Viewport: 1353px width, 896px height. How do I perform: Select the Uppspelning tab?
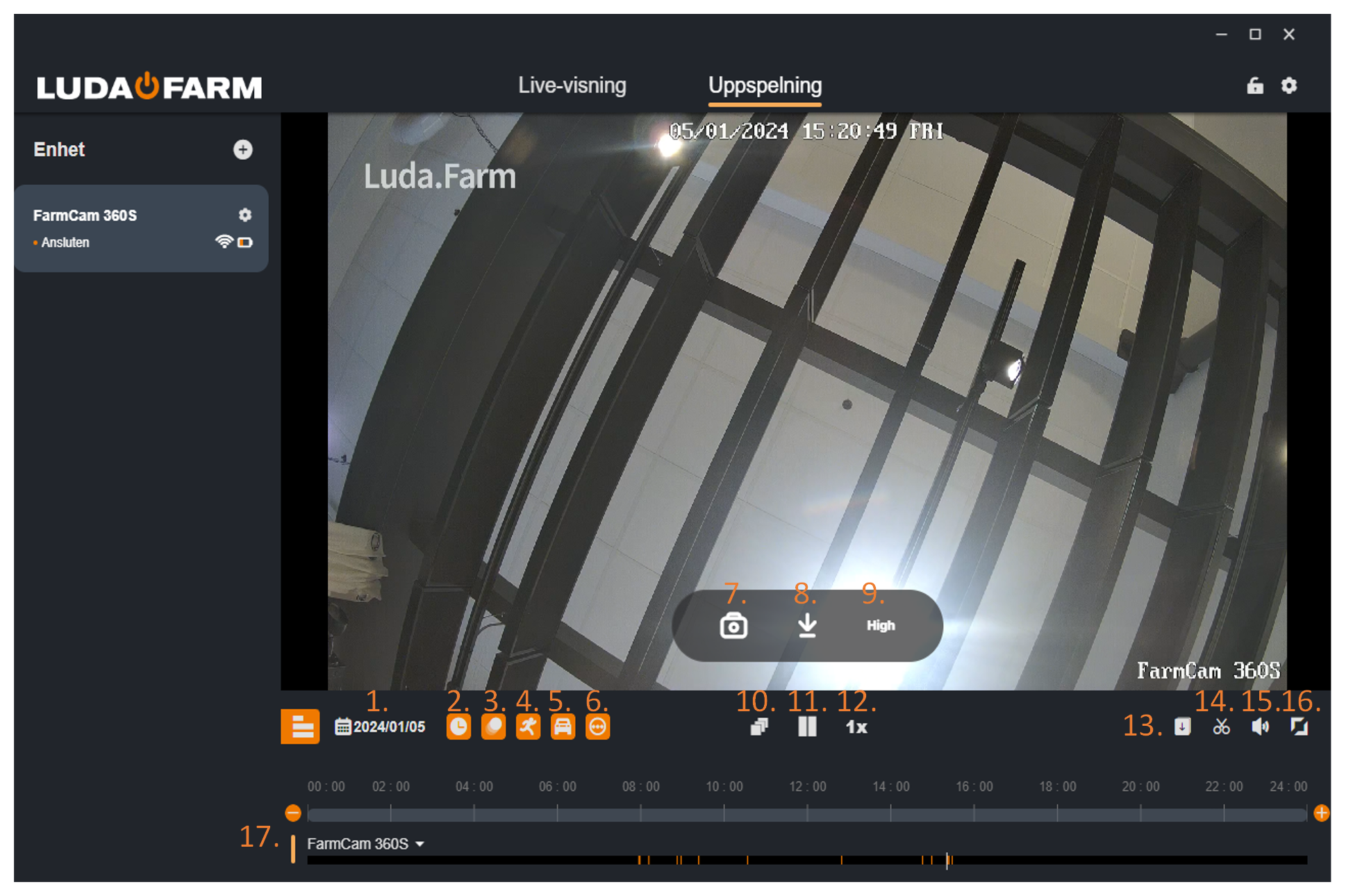pos(765,85)
